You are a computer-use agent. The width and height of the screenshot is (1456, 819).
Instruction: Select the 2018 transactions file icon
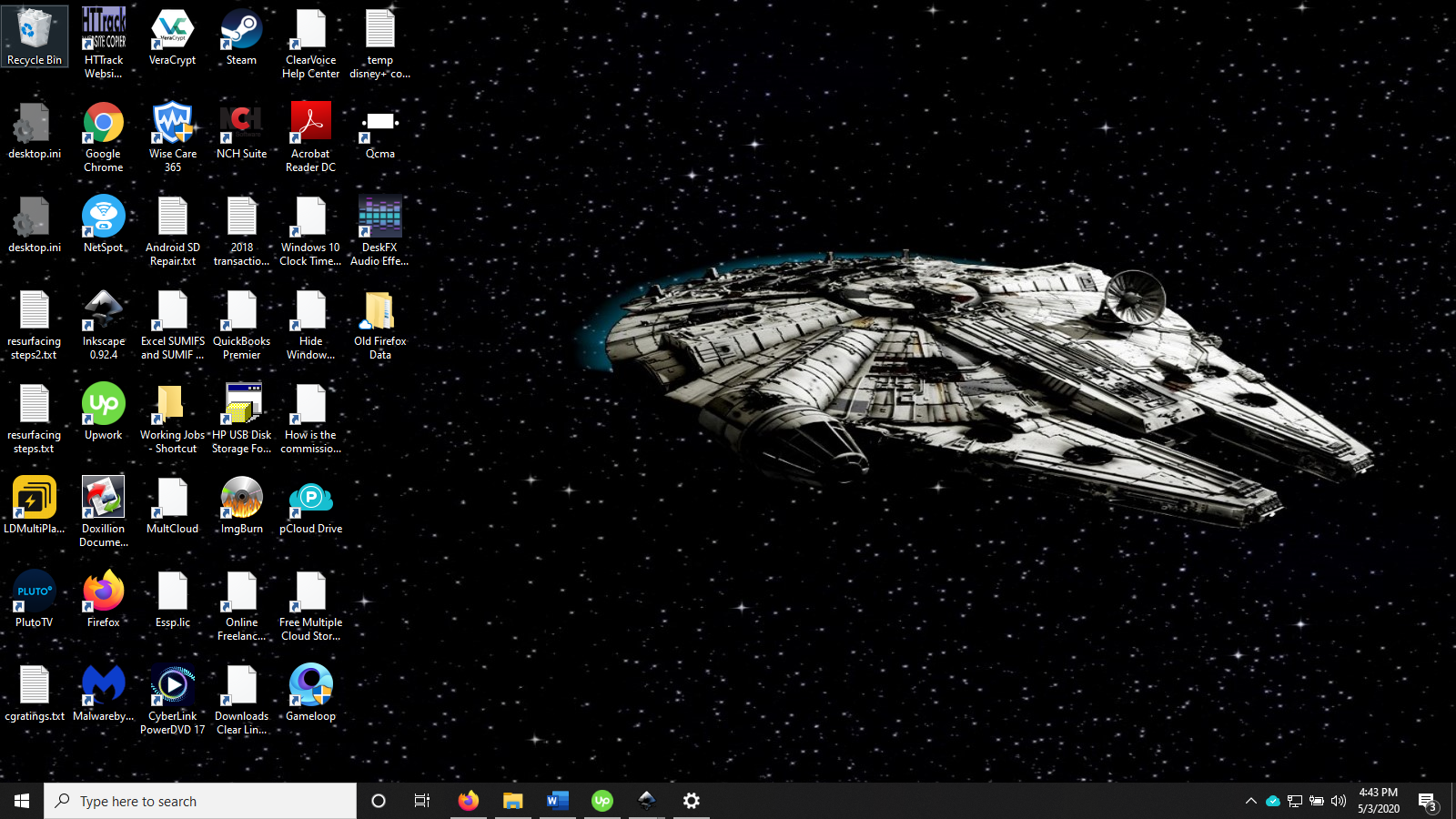pyautogui.click(x=242, y=230)
